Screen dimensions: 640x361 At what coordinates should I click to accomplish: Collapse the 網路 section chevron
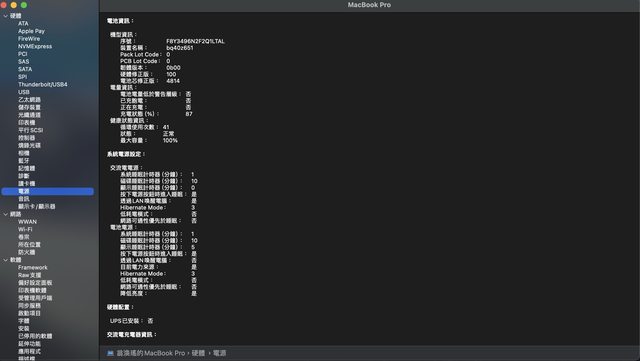[5, 214]
